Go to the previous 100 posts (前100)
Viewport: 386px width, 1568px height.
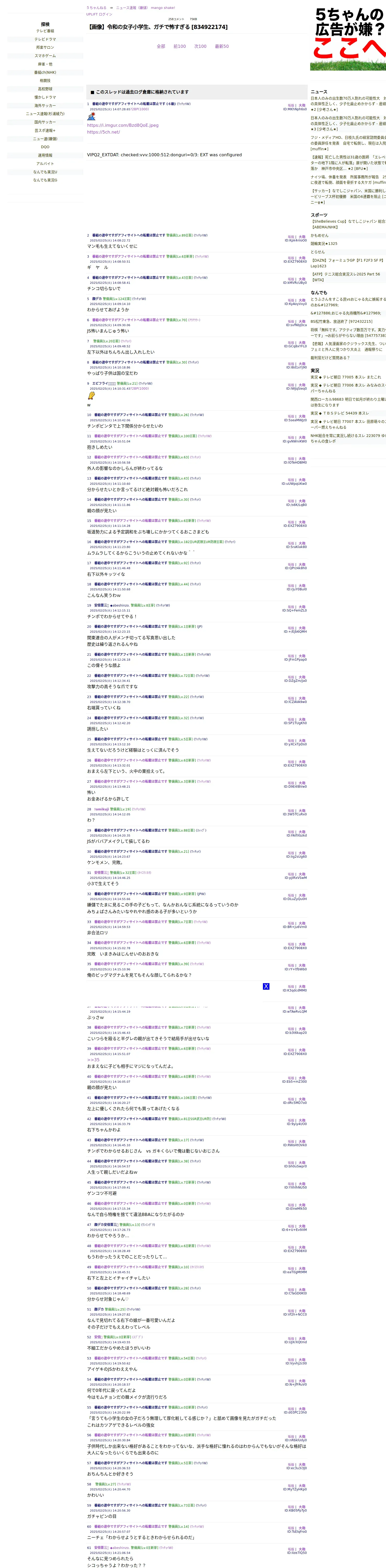click(180, 46)
